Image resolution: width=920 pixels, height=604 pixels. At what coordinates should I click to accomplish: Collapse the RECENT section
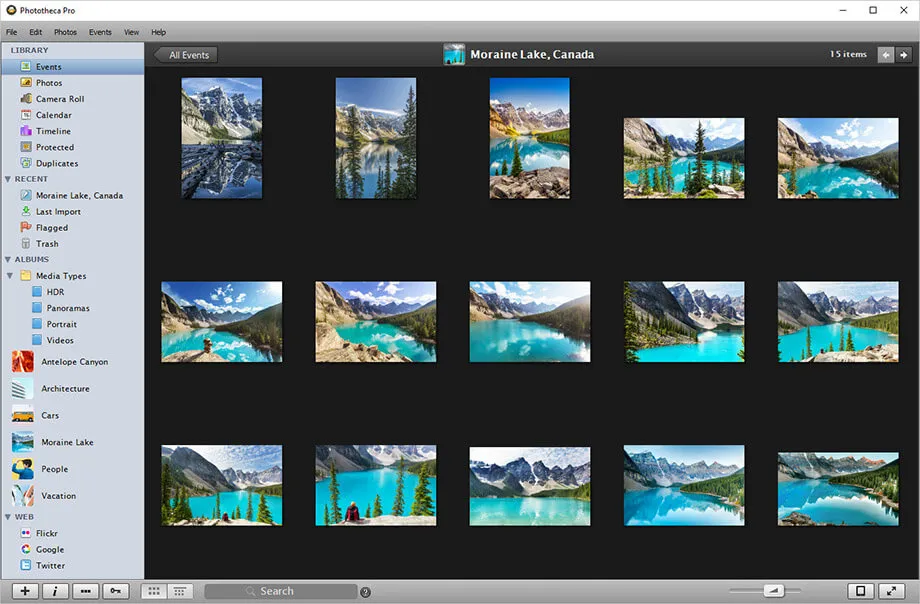click(x=8, y=179)
